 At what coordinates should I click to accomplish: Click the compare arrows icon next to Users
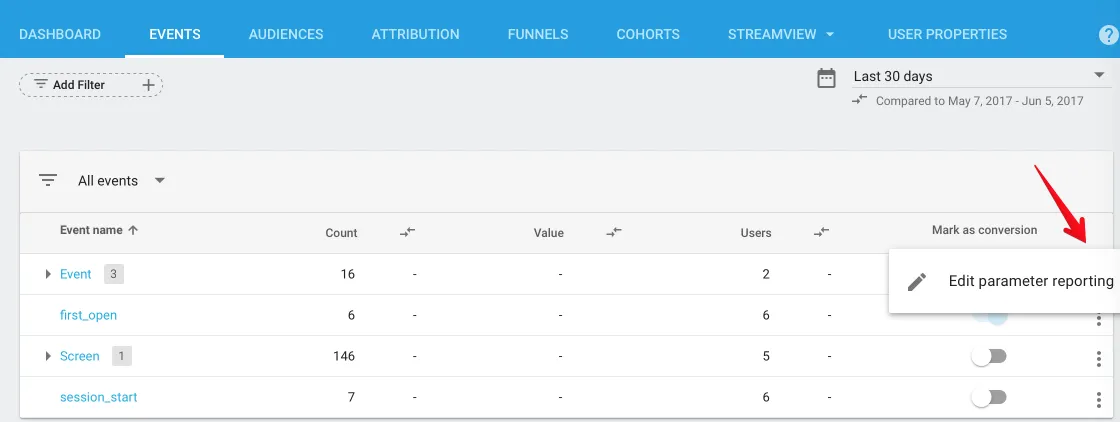tap(821, 232)
